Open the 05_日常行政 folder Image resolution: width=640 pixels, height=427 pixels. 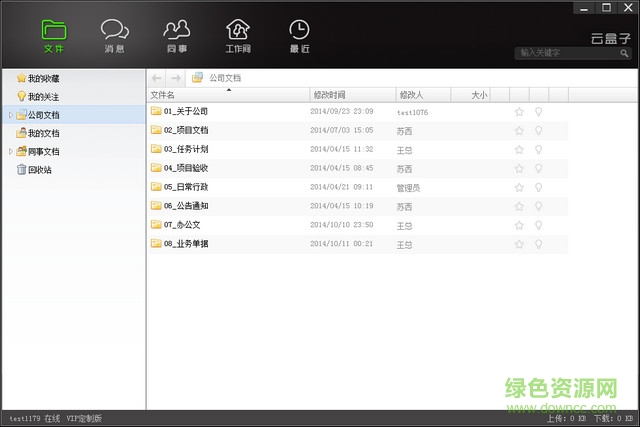coord(185,187)
